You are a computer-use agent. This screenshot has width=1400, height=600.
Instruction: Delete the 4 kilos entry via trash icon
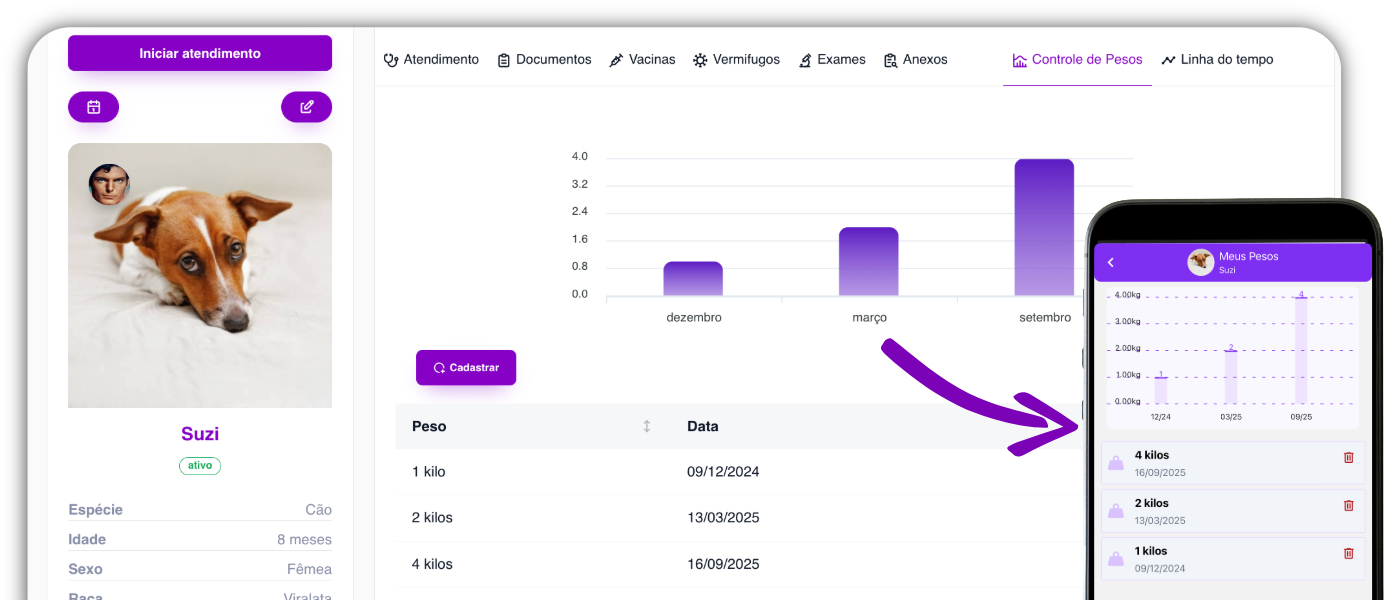[x=1348, y=457]
